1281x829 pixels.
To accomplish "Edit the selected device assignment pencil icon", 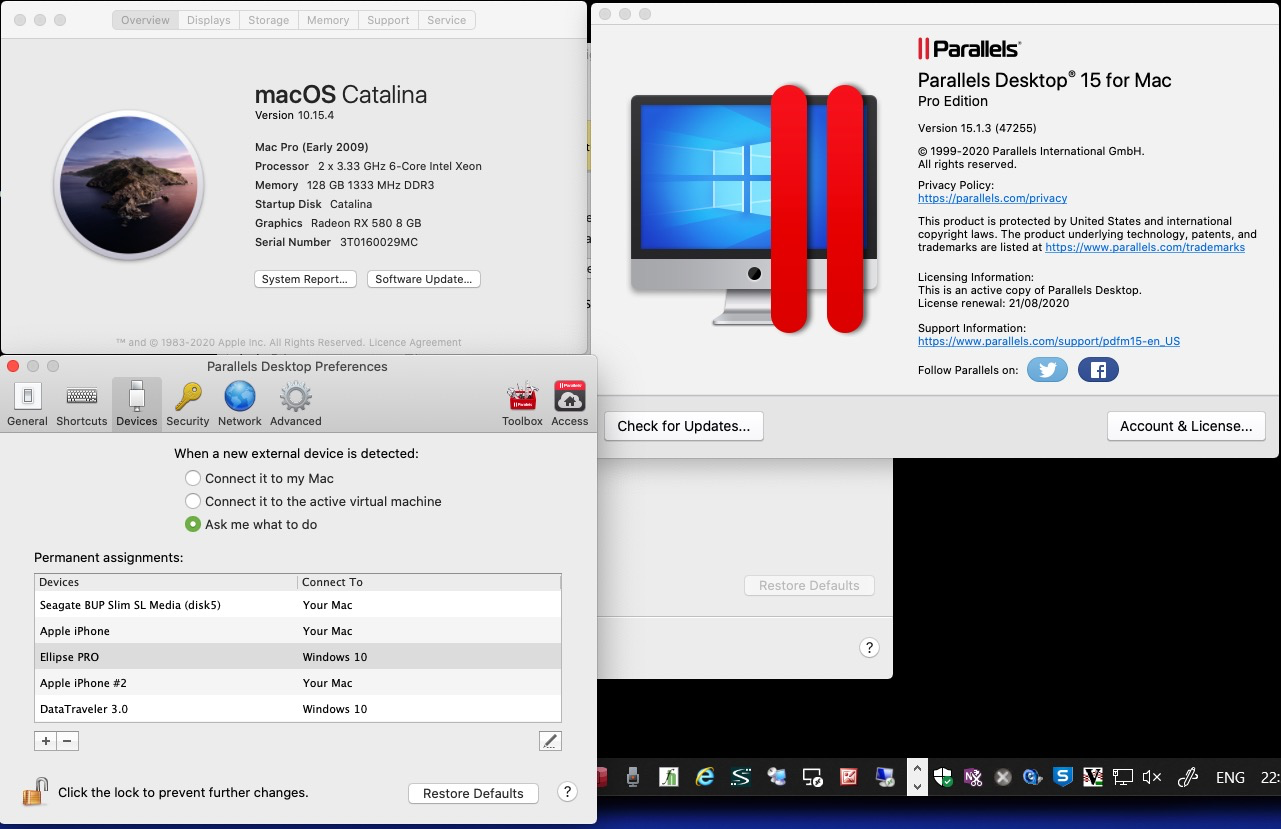I will [550, 741].
